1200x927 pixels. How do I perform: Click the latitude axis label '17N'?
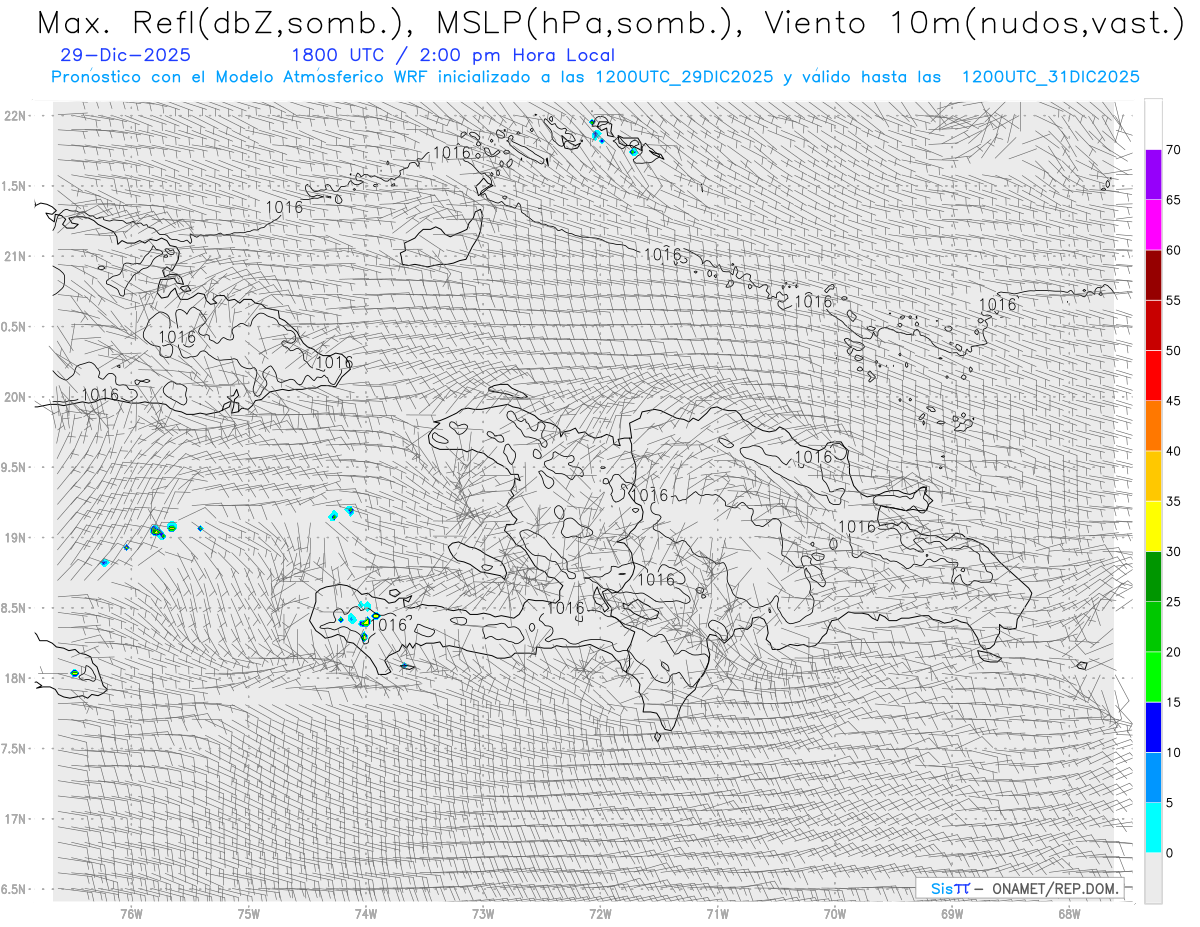click(17, 819)
